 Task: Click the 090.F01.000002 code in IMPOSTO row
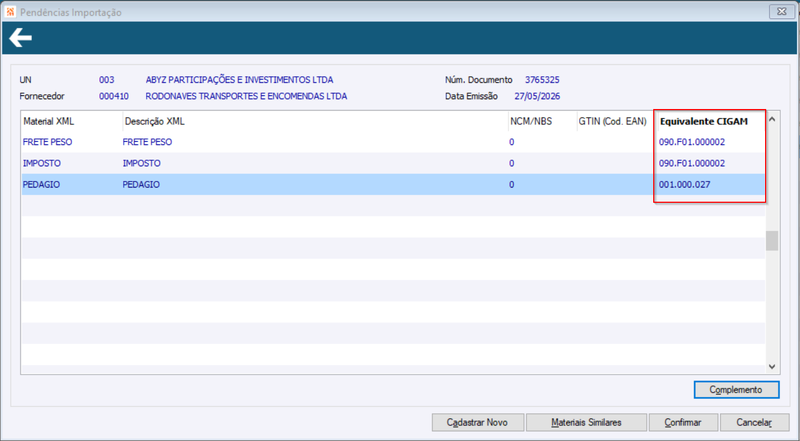click(692, 163)
